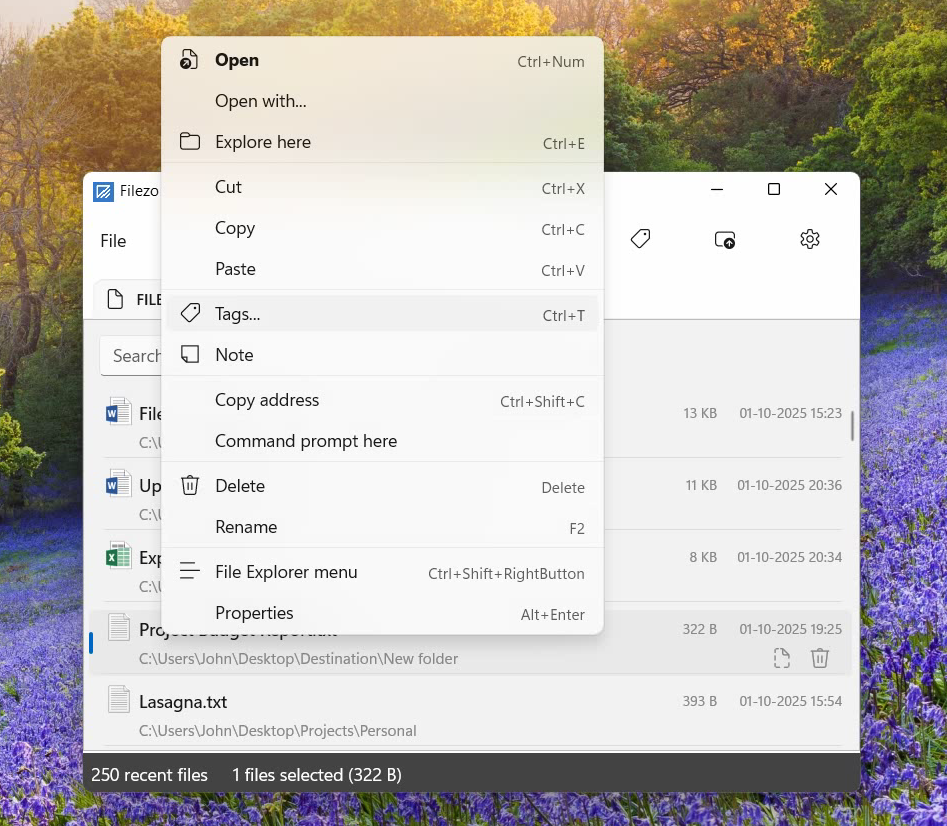Viewport: 947px width, 826px height.
Task: Open settings via the gear icon
Action: coord(810,239)
